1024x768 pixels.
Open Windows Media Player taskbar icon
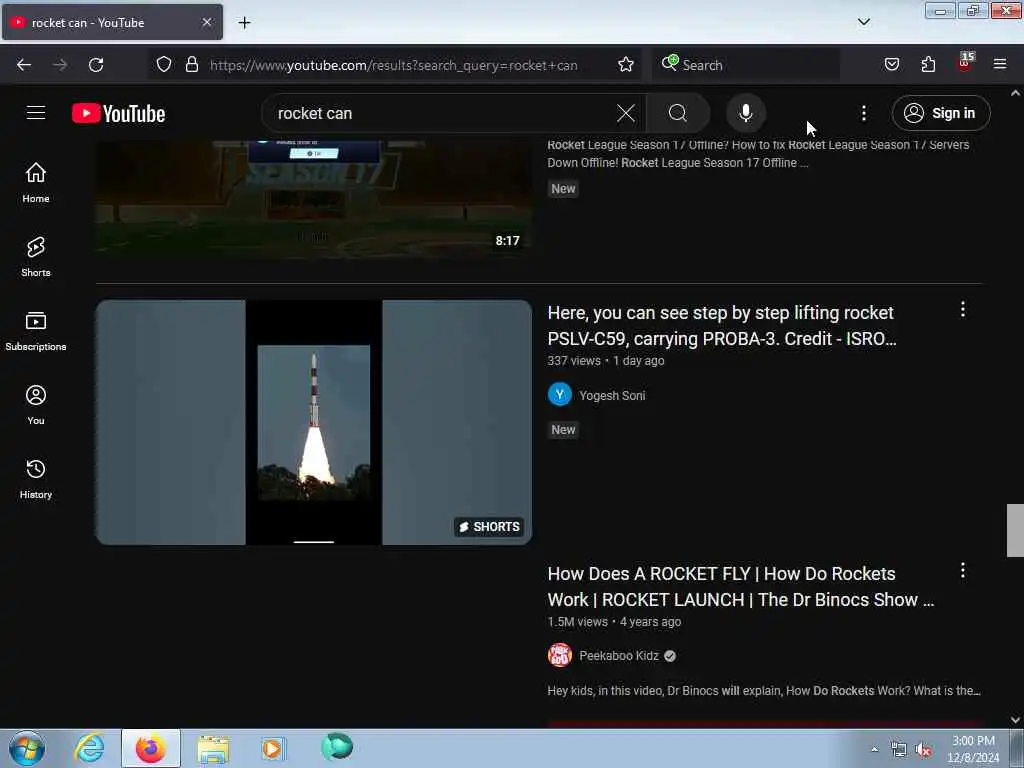[273, 748]
